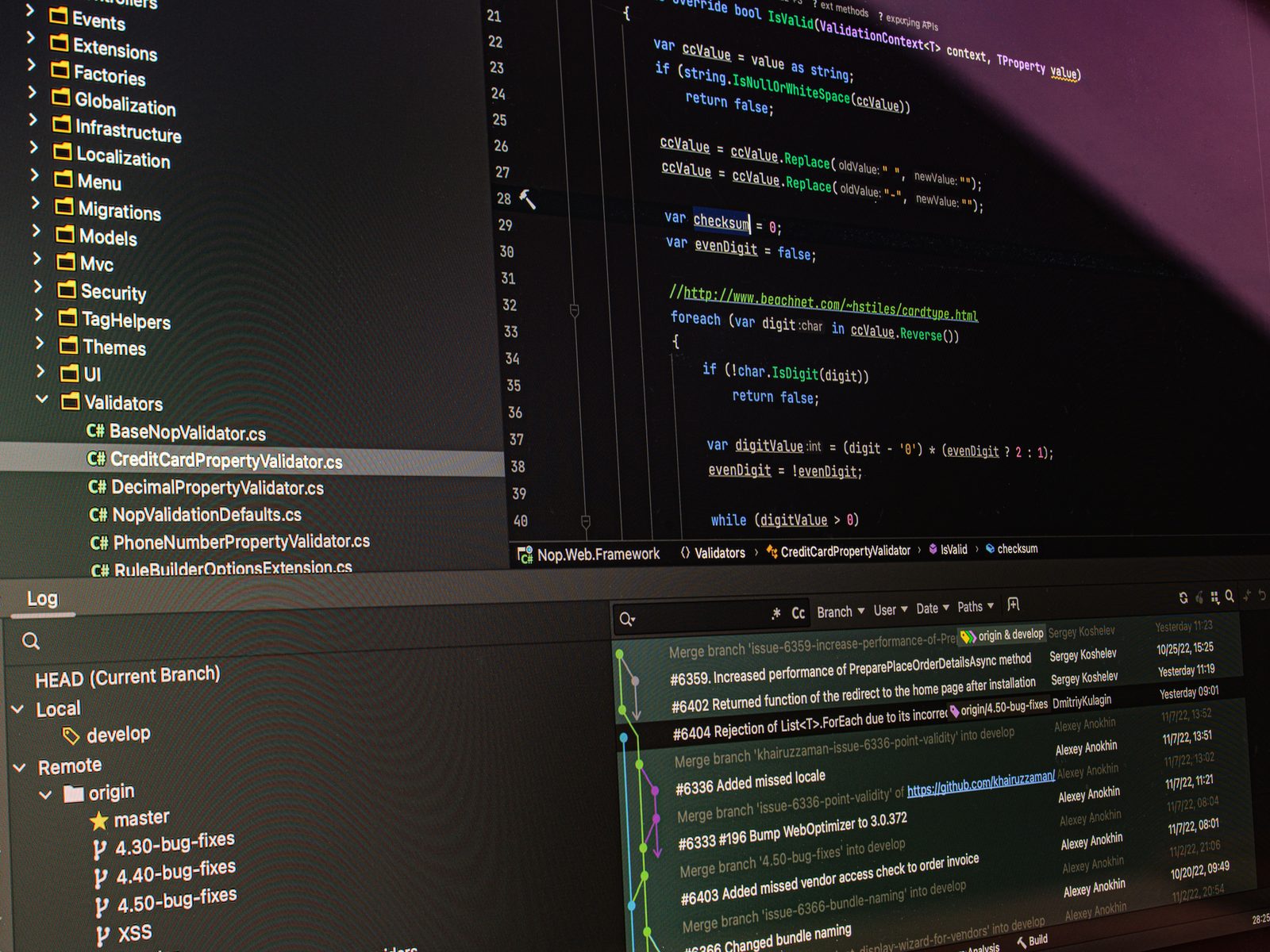
Task: Collapse the Validators folder
Action: pos(42,399)
